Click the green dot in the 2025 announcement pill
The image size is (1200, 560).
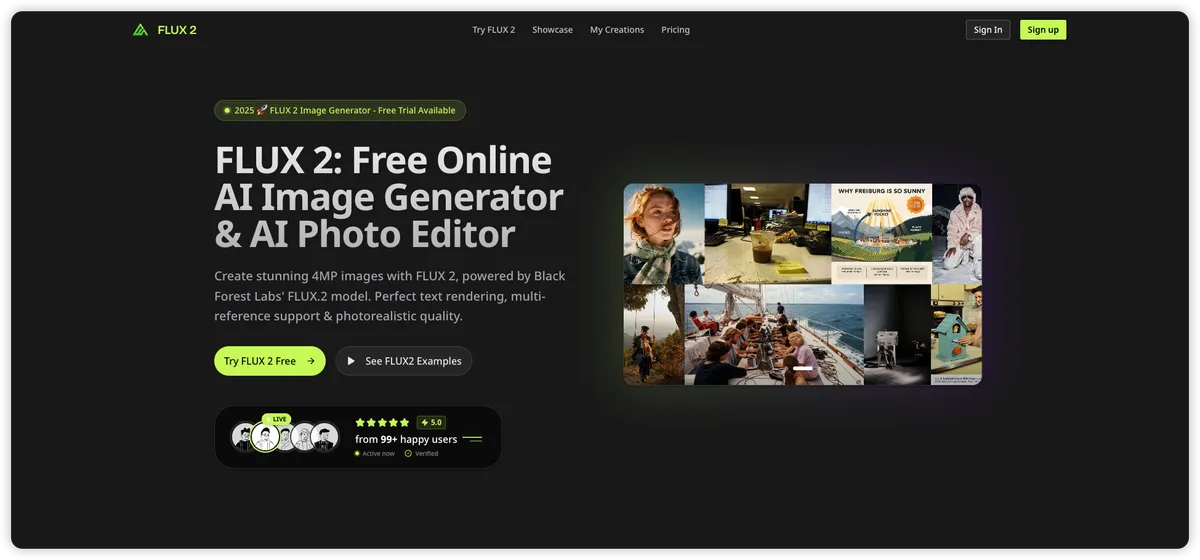pyautogui.click(x=226, y=111)
